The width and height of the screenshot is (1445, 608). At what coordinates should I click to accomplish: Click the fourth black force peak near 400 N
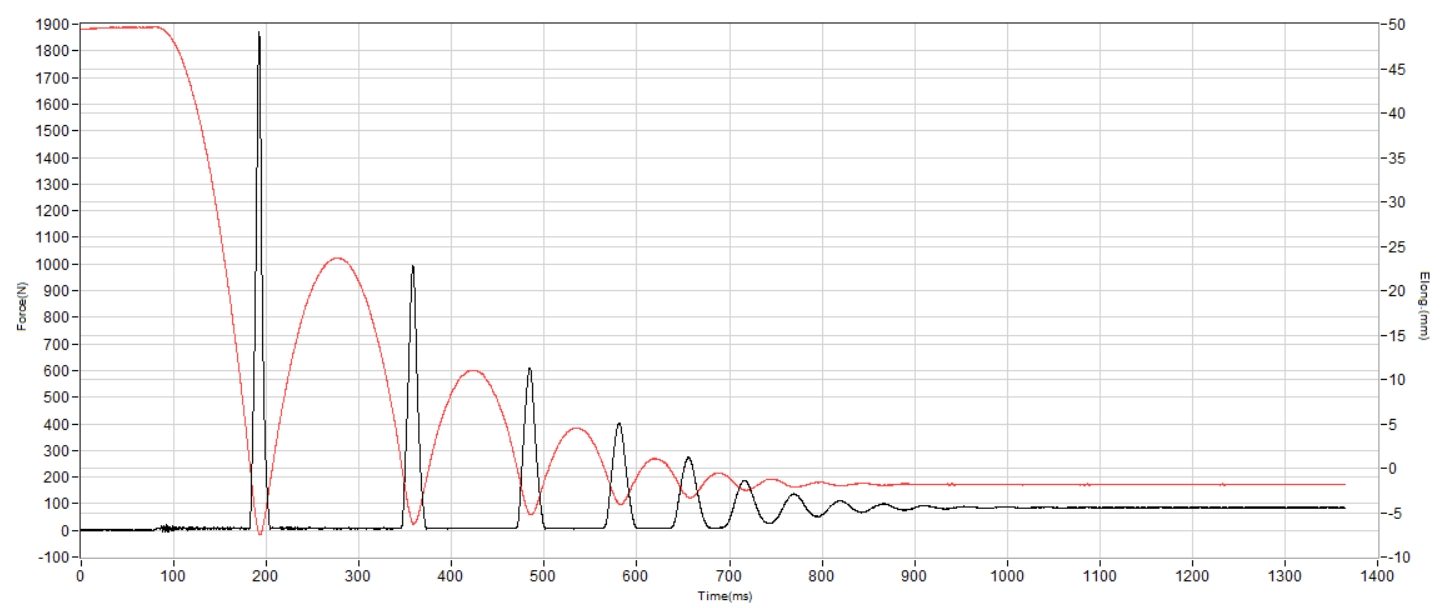pyautogui.click(x=619, y=424)
